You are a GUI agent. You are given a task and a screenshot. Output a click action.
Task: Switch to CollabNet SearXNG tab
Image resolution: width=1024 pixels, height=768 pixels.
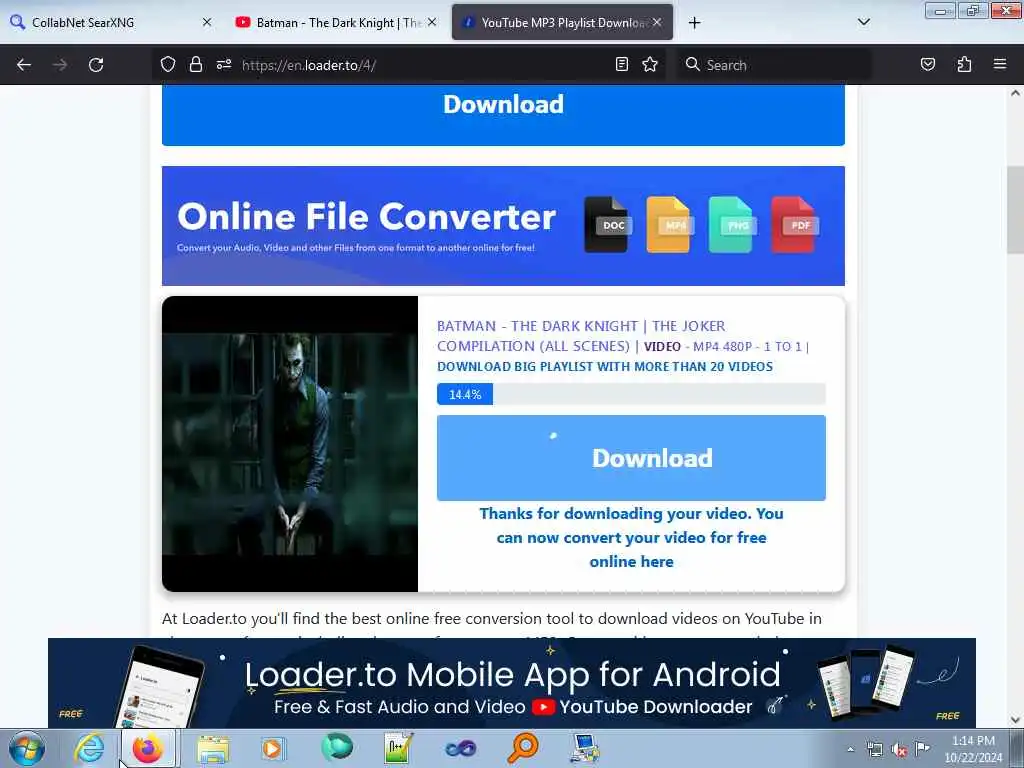tap(111, 23)
